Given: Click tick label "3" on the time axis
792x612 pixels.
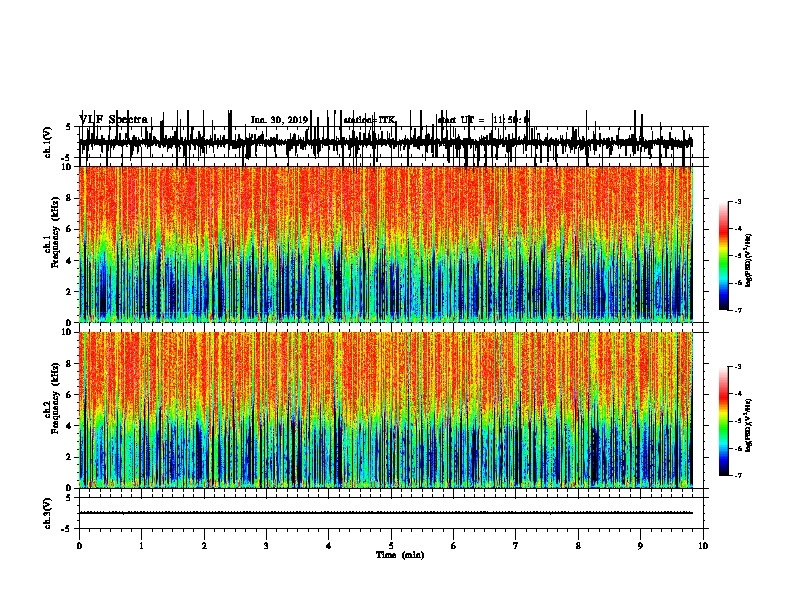Looking at the screenshot, I should [266, 546].
